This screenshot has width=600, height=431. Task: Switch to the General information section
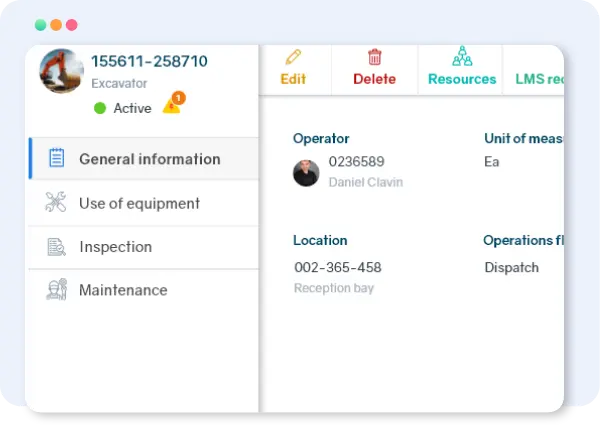tap(149, 159)
